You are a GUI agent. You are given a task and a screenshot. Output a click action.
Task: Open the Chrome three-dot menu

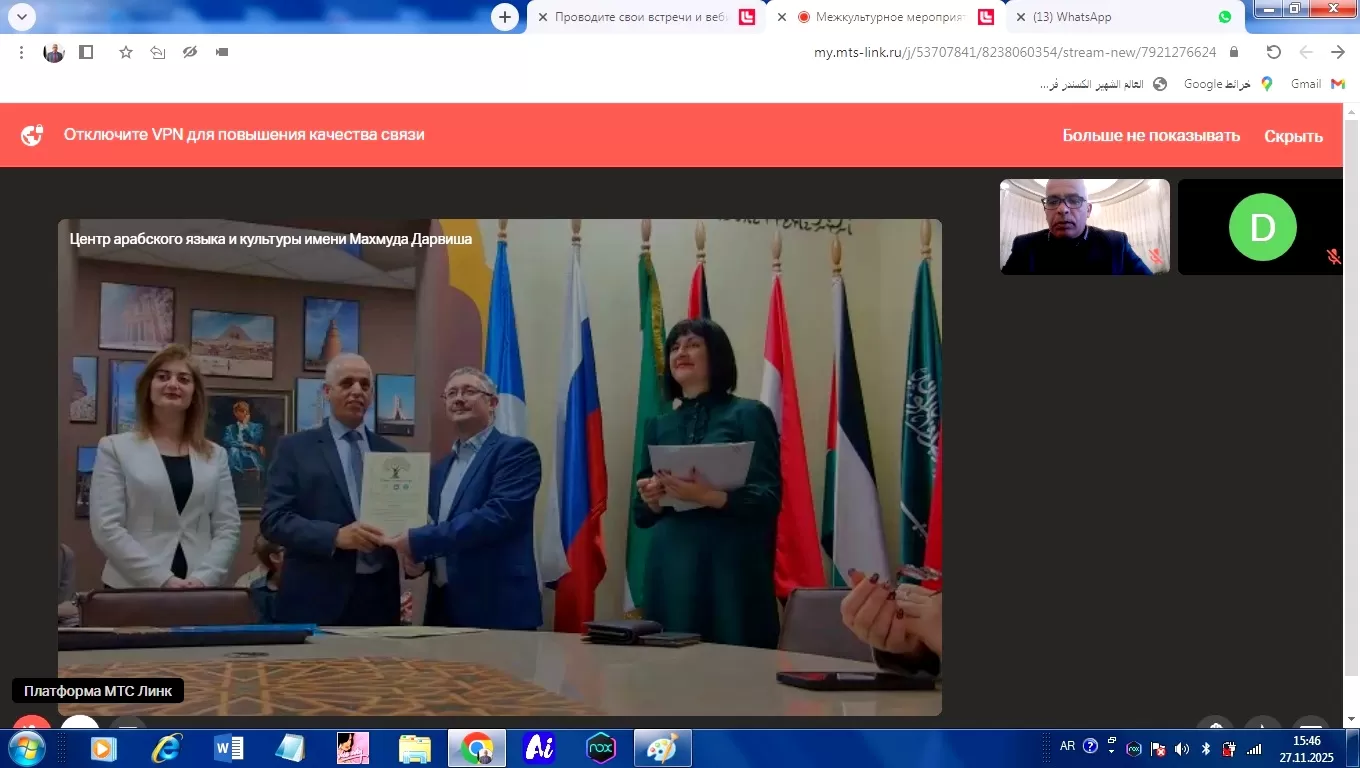(21, 52)
